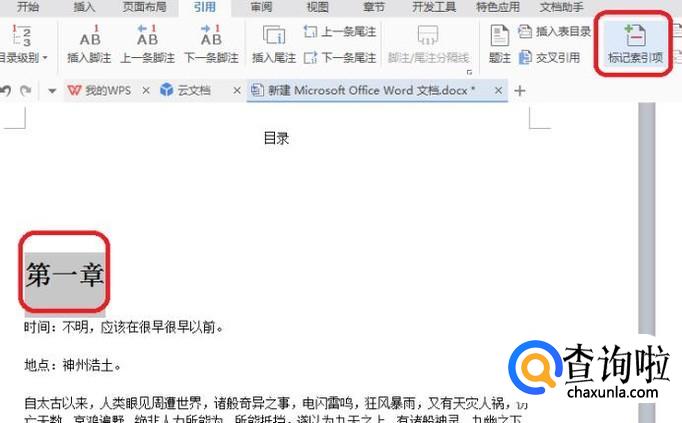Undo the last action
Screen dimensions: 682x423
click(5, 90)
